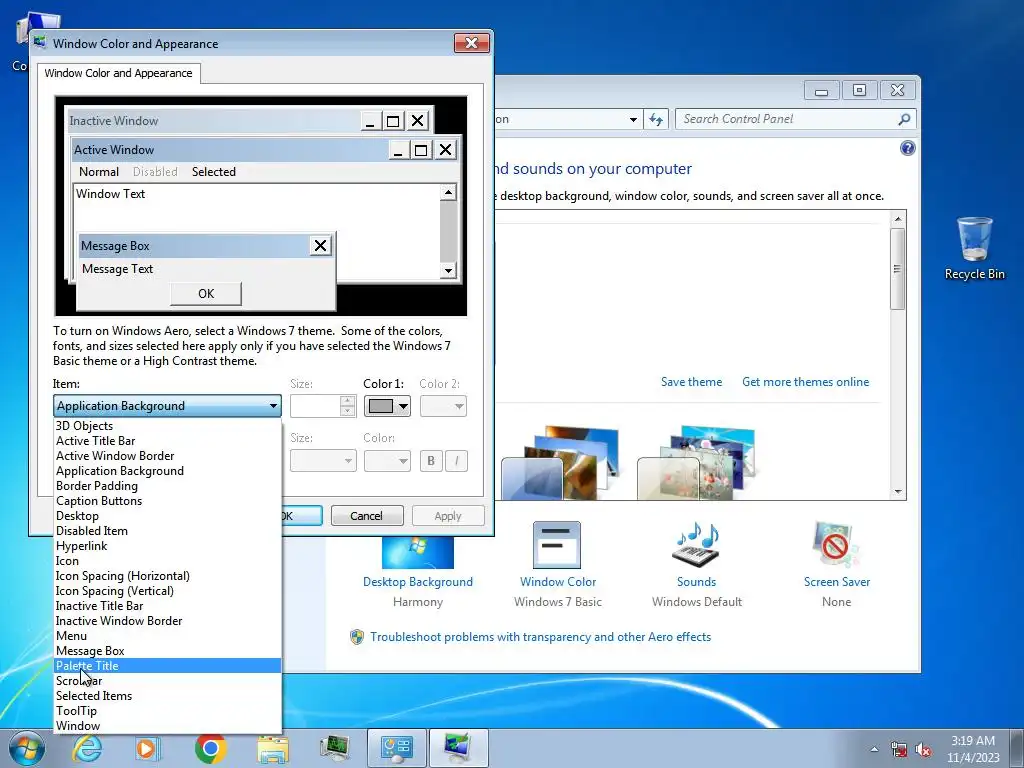Collapse the Item dropdown list

point(274,406)
